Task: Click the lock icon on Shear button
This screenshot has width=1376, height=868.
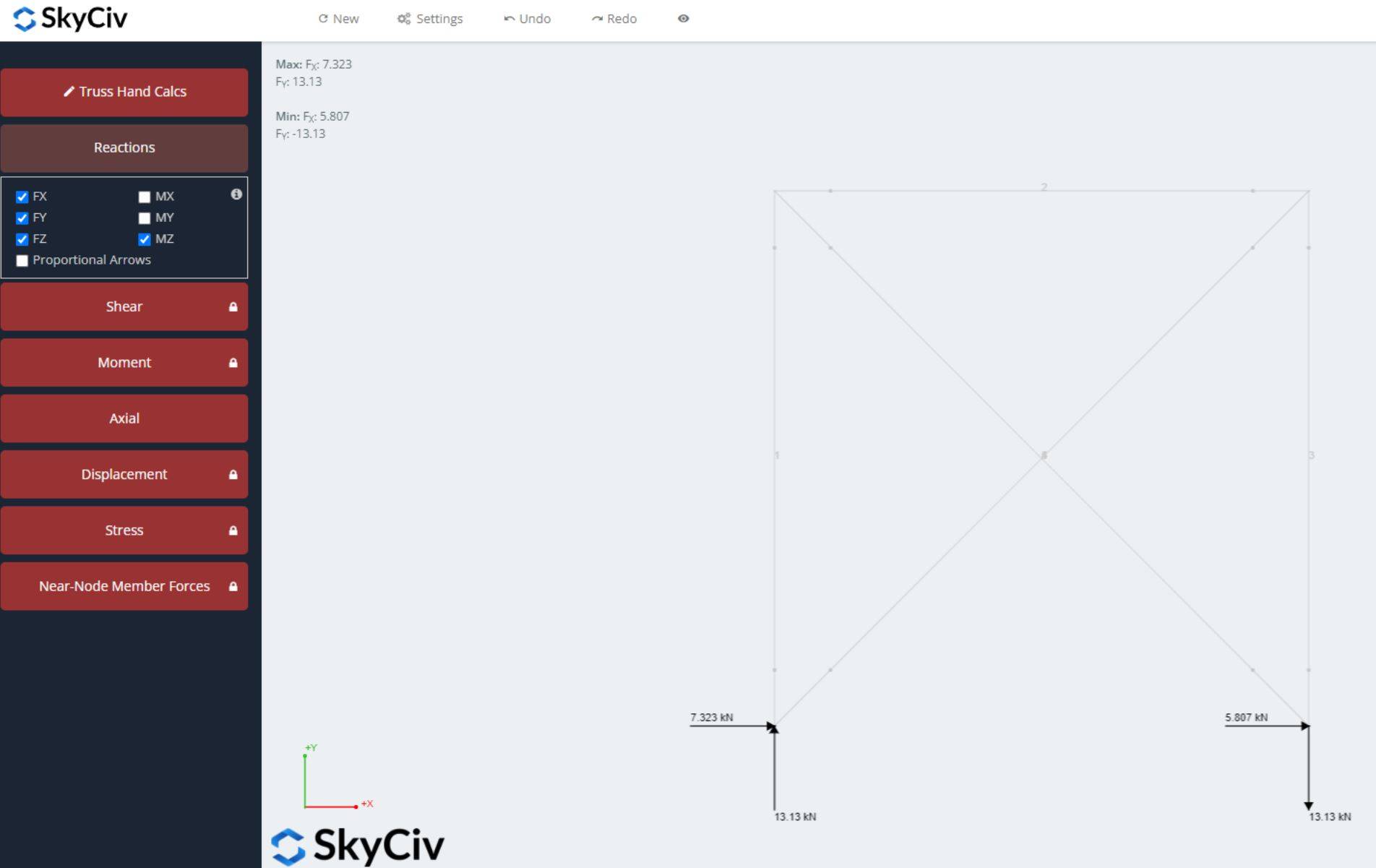Action: pyautogui.click(x=233, y=307)
